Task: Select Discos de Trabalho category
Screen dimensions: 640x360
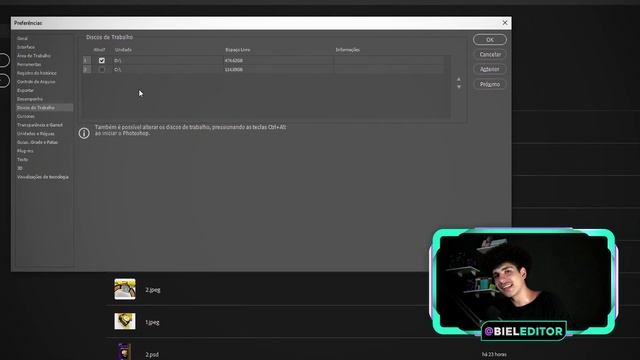Action: point(44,107)
